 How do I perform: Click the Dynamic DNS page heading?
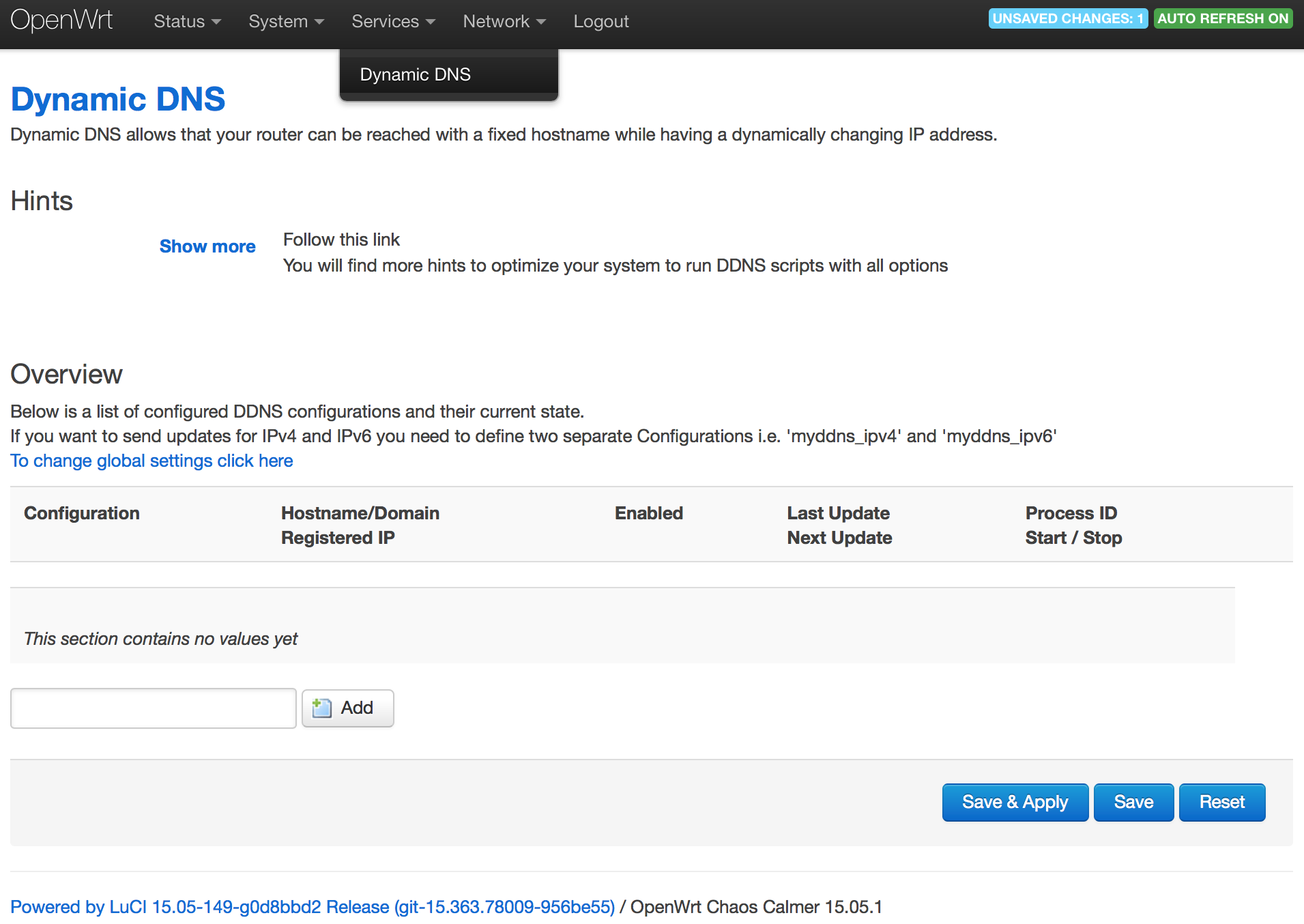pyautogui.click(x=118, y=99)
